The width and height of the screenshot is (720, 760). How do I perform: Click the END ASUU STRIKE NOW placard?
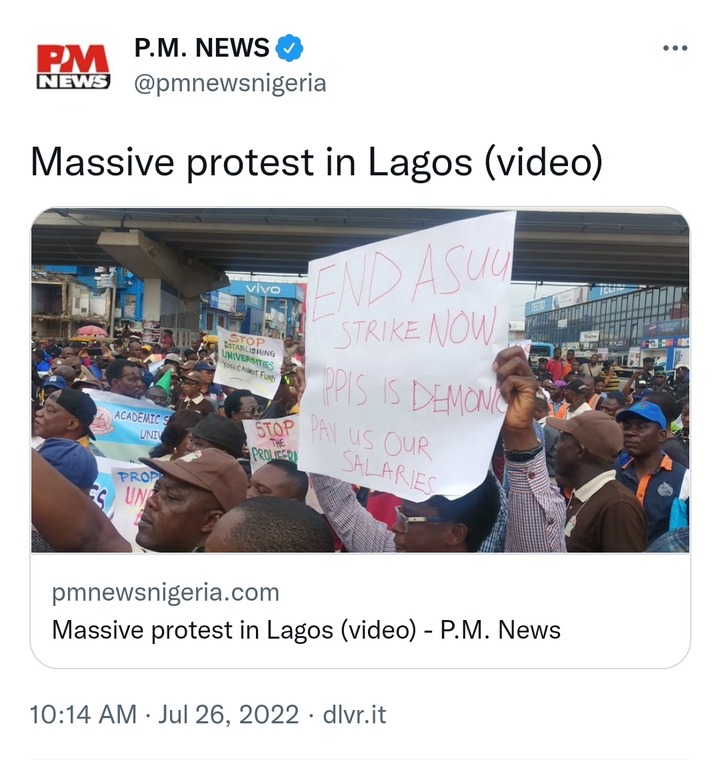[406, 356]
